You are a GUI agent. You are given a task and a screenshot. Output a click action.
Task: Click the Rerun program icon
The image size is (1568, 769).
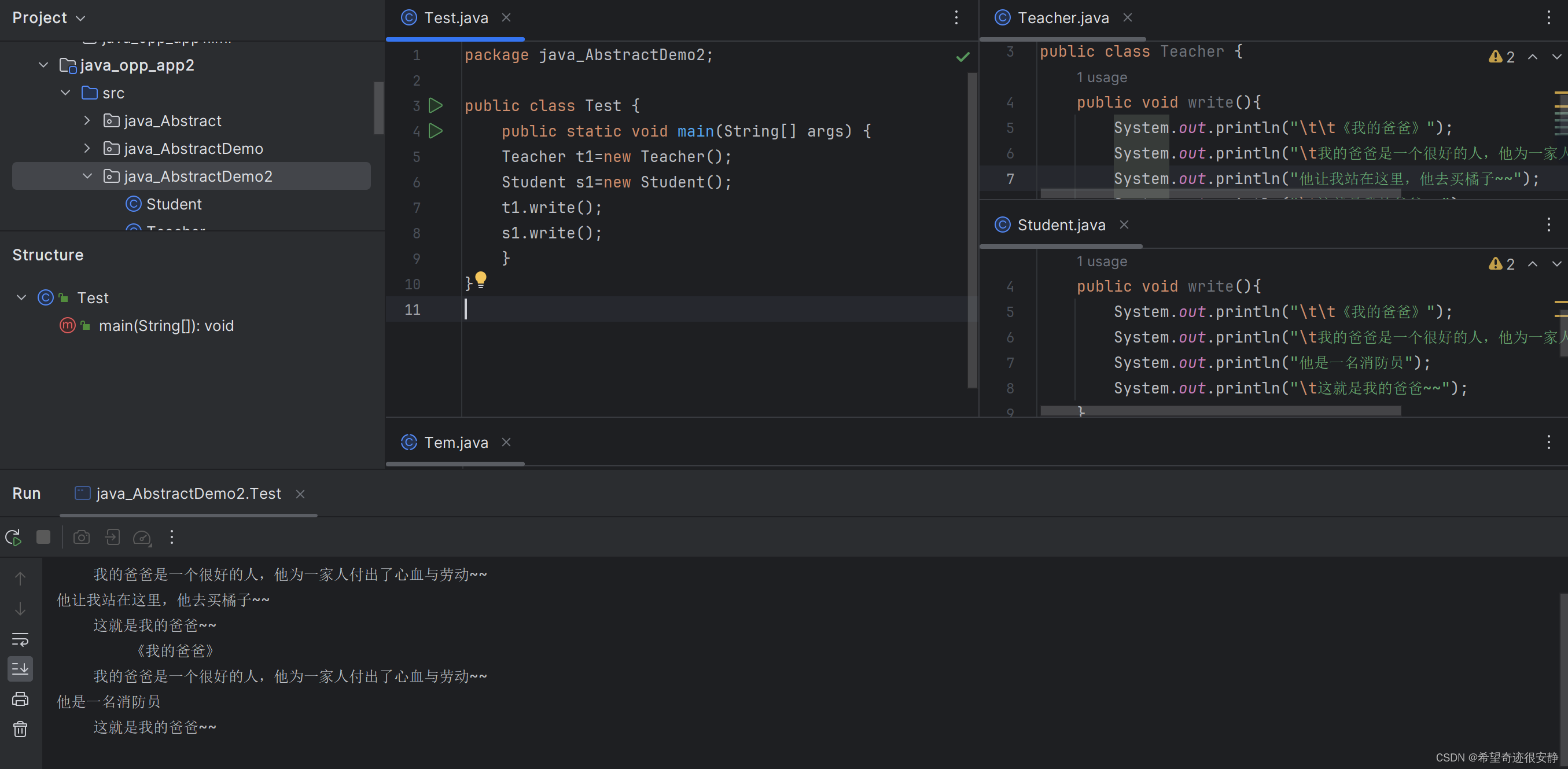(13, 537)
